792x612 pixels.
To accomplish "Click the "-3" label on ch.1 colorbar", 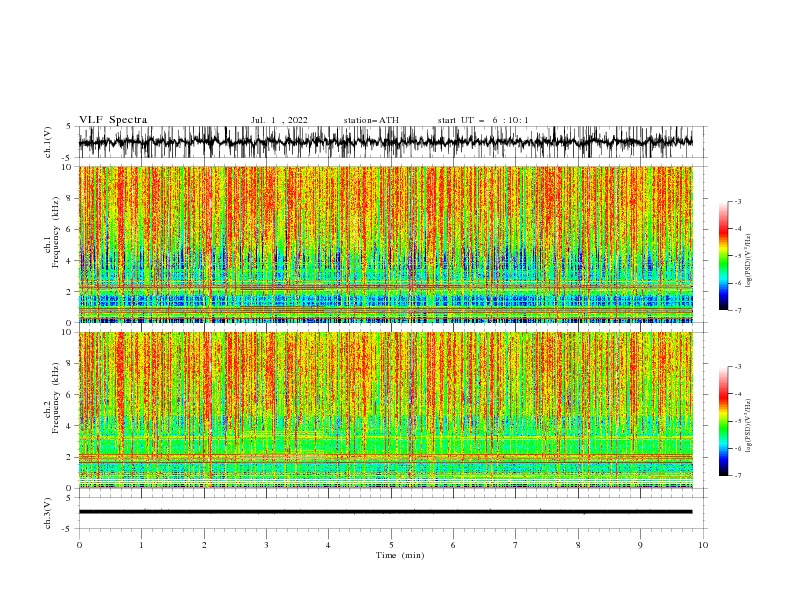I will pyautogui.click(x=738, y=201).
